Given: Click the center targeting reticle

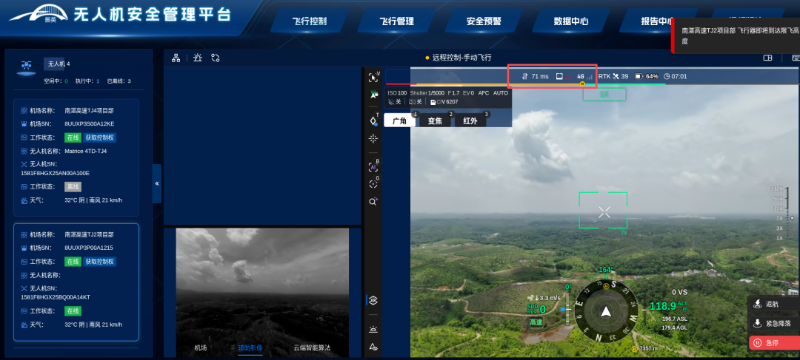Looking at the screenshot, I should [x=604, y=212].
